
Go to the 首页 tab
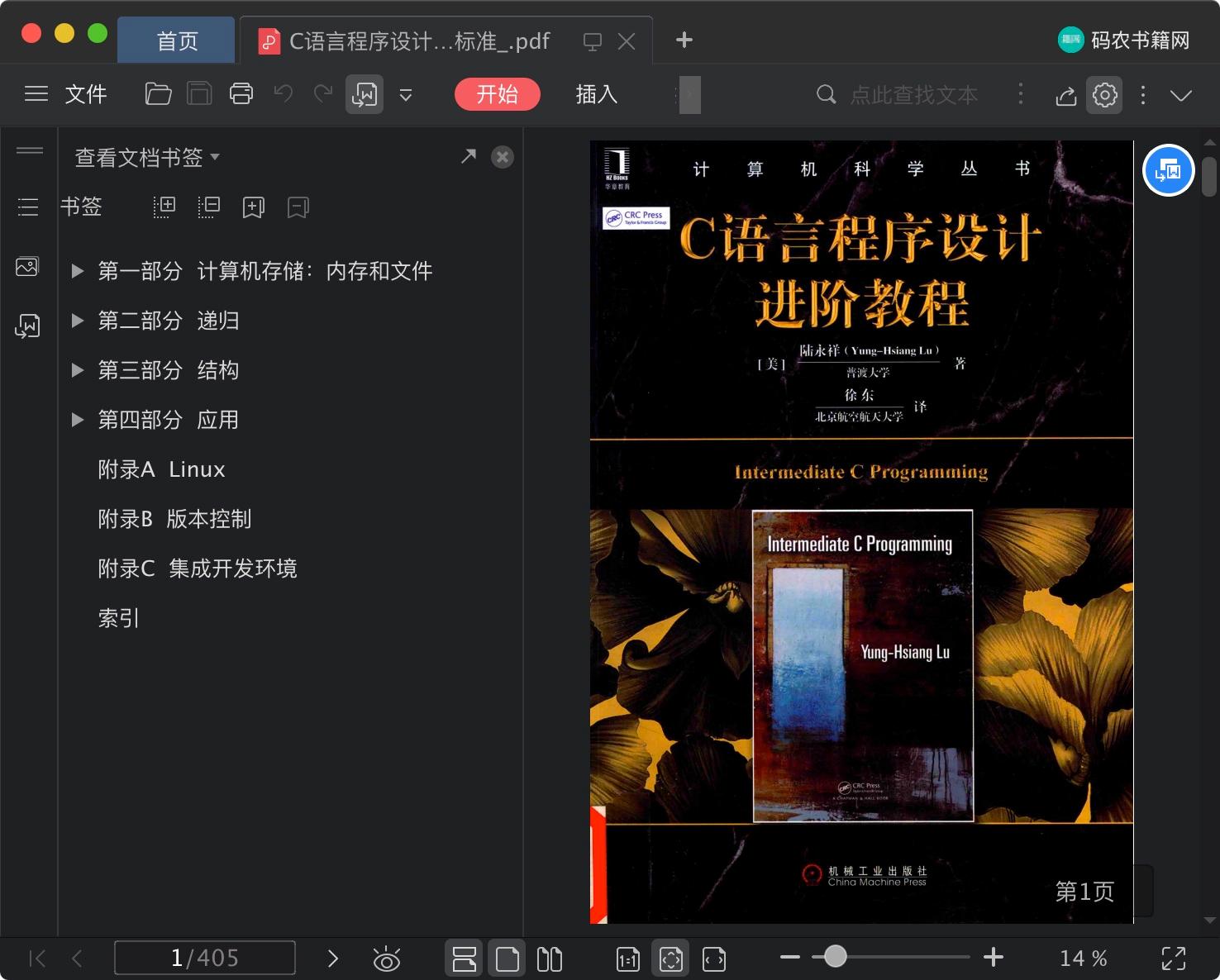177,40
